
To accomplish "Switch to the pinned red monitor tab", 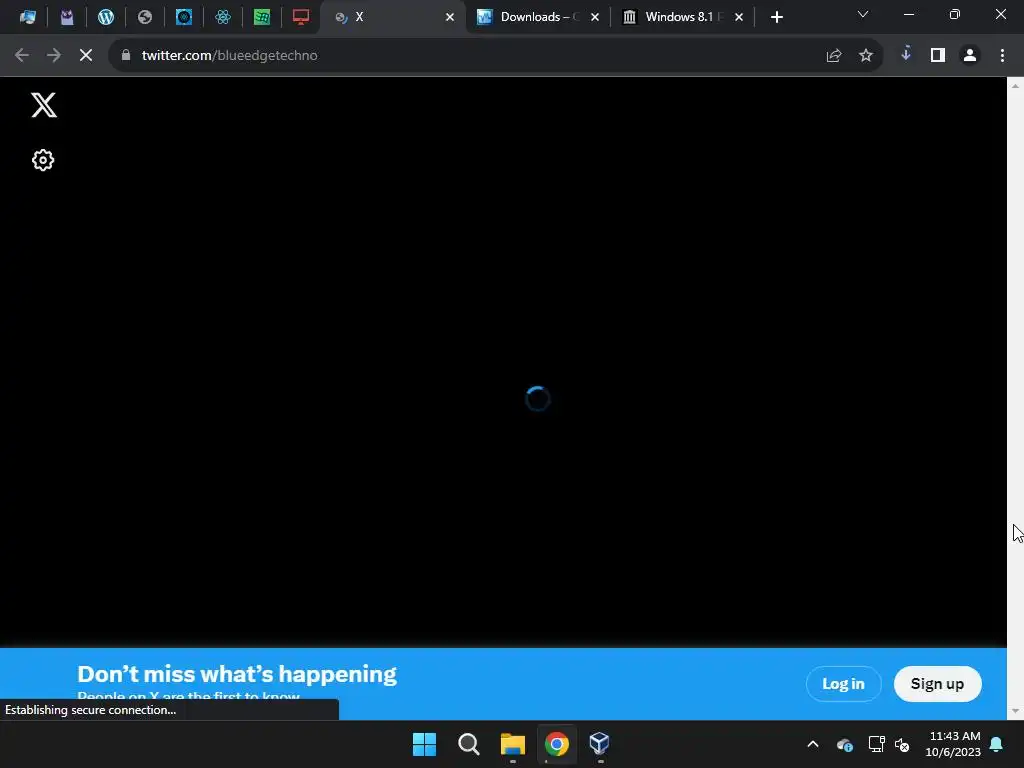I will [301, 17].
